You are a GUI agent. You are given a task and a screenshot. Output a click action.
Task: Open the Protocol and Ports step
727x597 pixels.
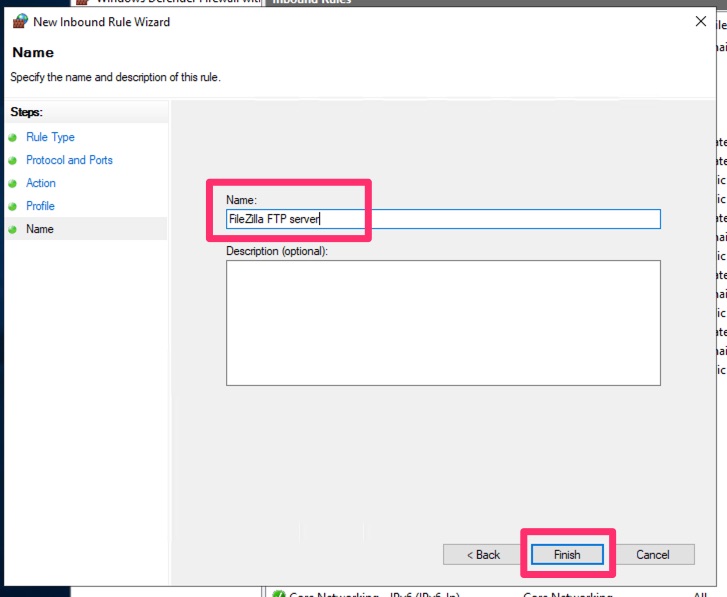(x=69, y=160)
